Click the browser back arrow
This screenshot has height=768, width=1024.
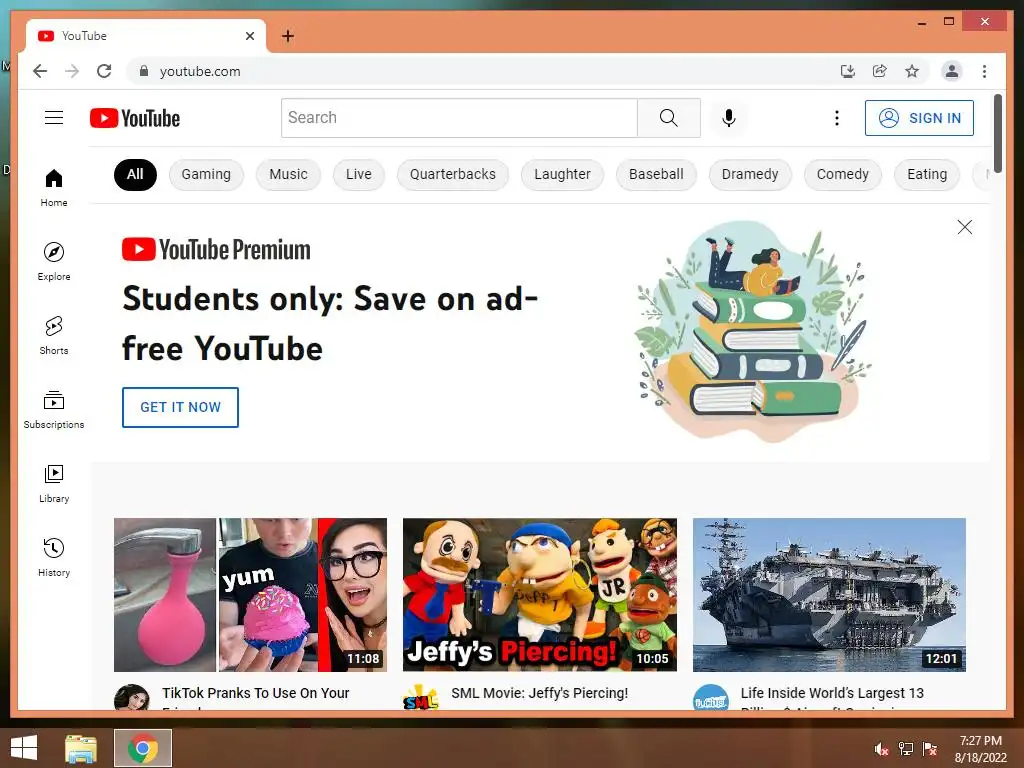pyautogui.click(x=40, y=71)
